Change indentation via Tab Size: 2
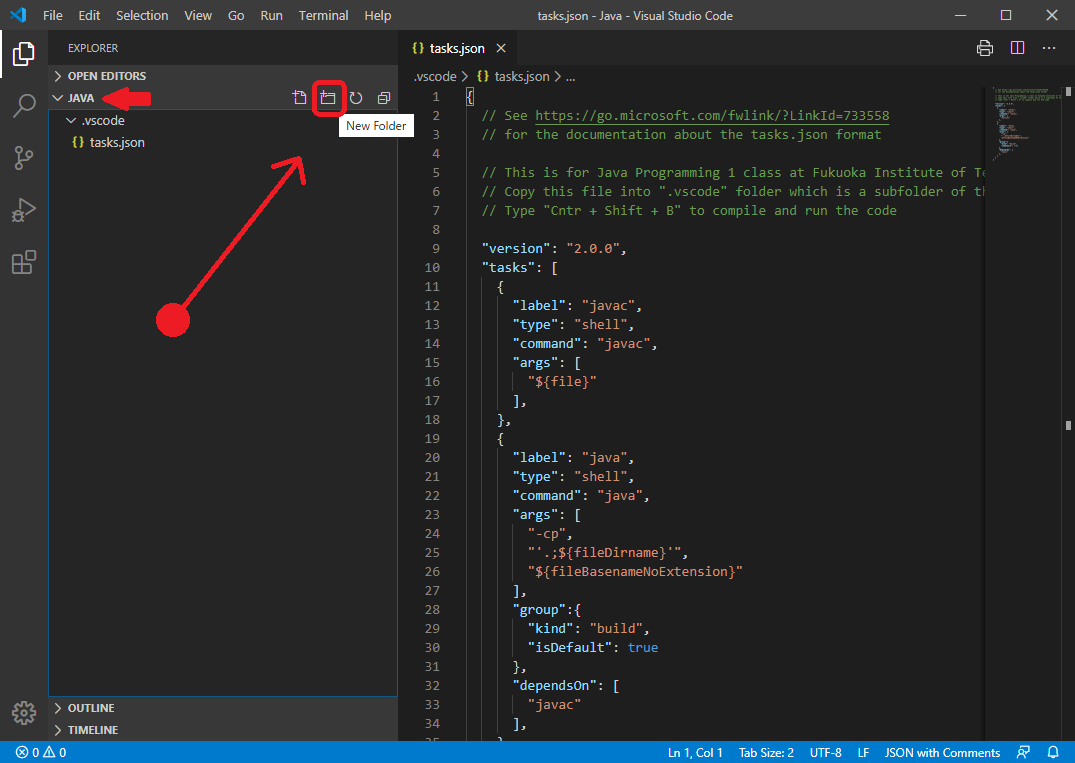The image size is (1075, 763). (766, 752)
